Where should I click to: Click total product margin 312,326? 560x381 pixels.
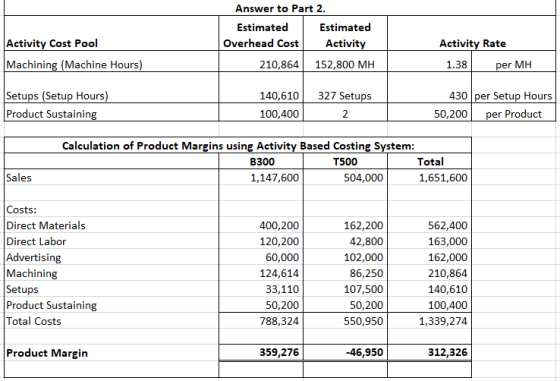pos(430,353)
